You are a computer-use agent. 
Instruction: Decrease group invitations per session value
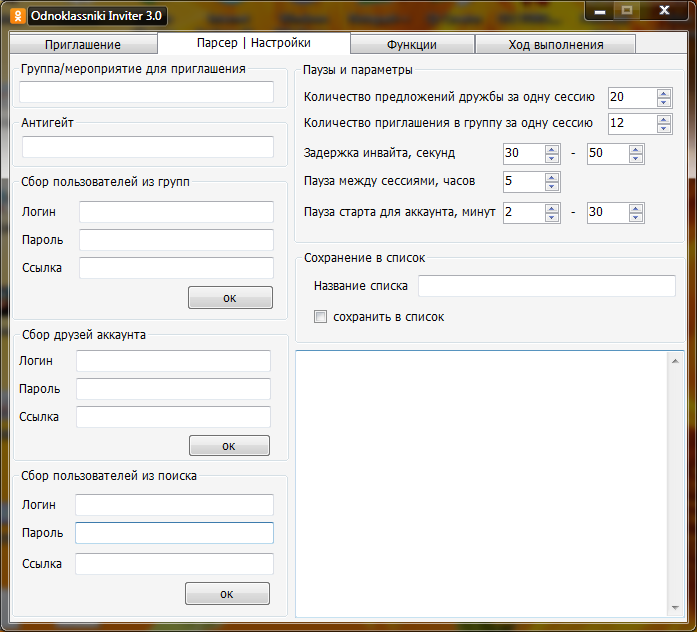[664, 128]
